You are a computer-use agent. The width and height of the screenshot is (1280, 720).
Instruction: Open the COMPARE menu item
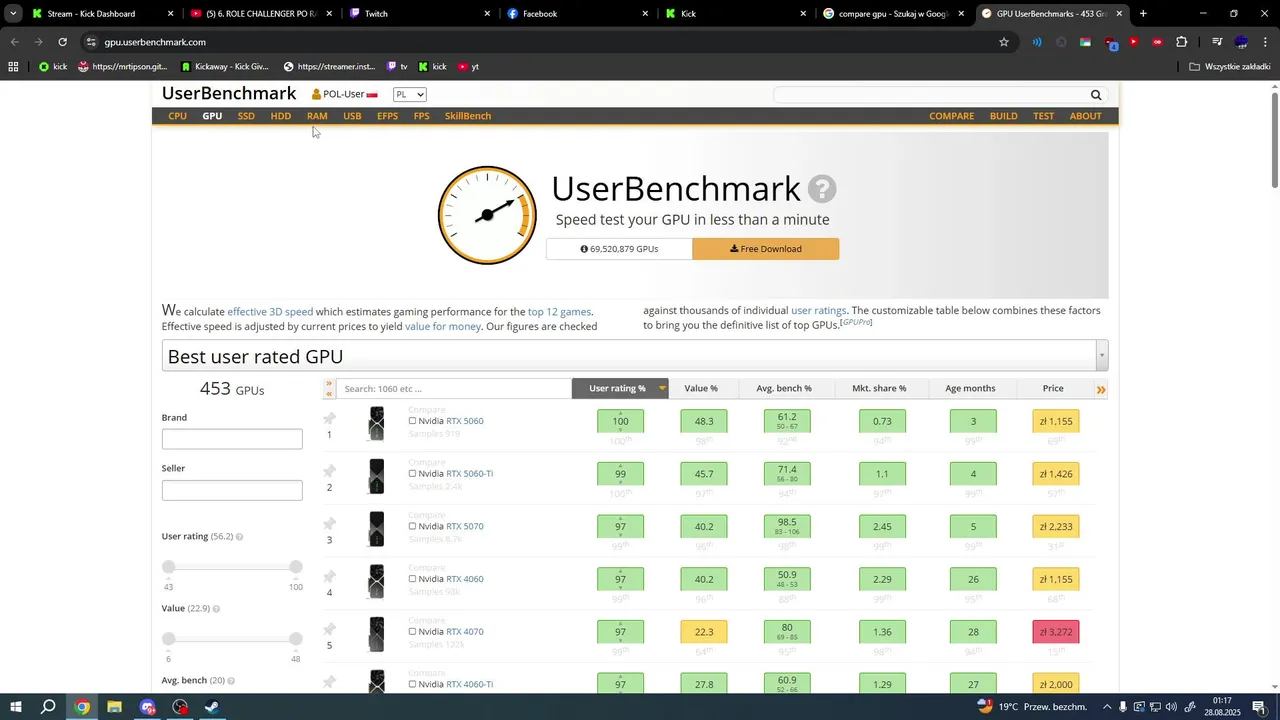(951, 116)
